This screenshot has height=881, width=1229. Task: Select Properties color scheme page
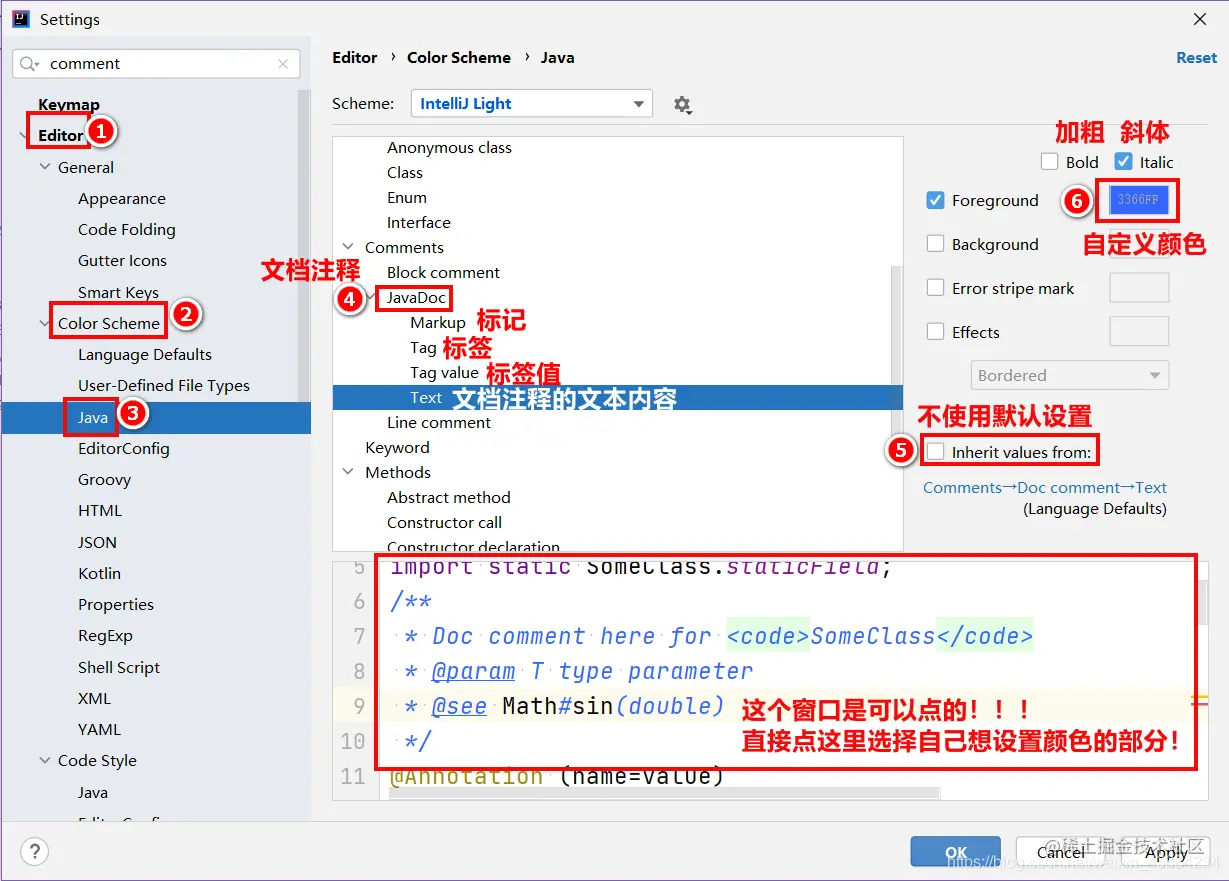coord(116,604)
